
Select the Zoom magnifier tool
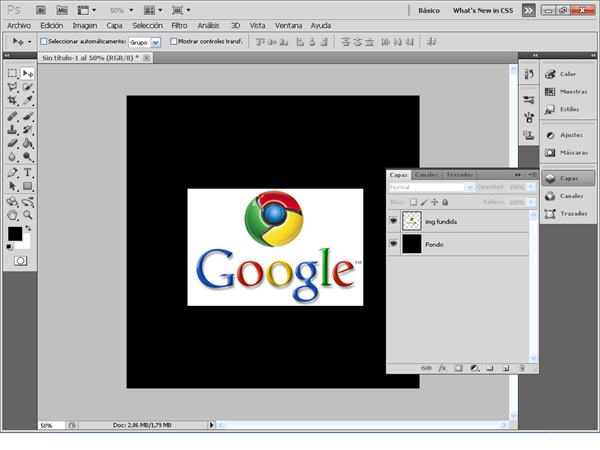pos(28,213)
